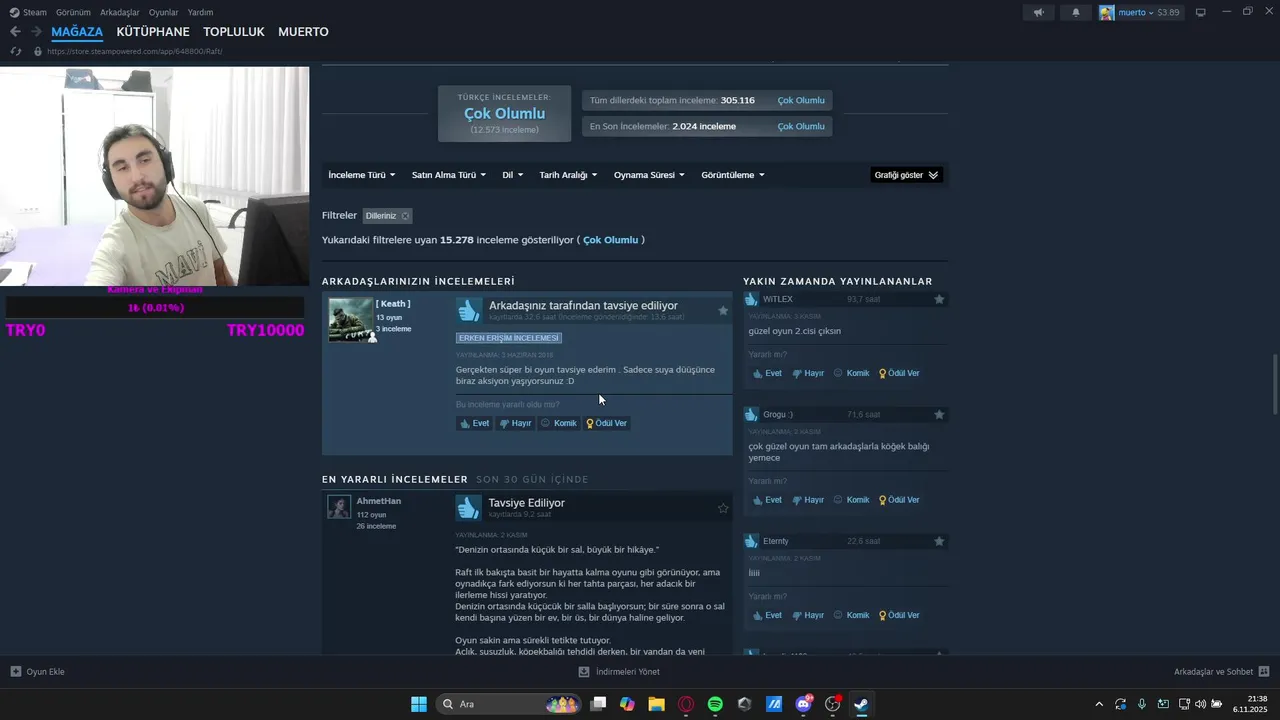Open the Arkadaşlar menu
1280x720 pixels.
click(120, 12)
